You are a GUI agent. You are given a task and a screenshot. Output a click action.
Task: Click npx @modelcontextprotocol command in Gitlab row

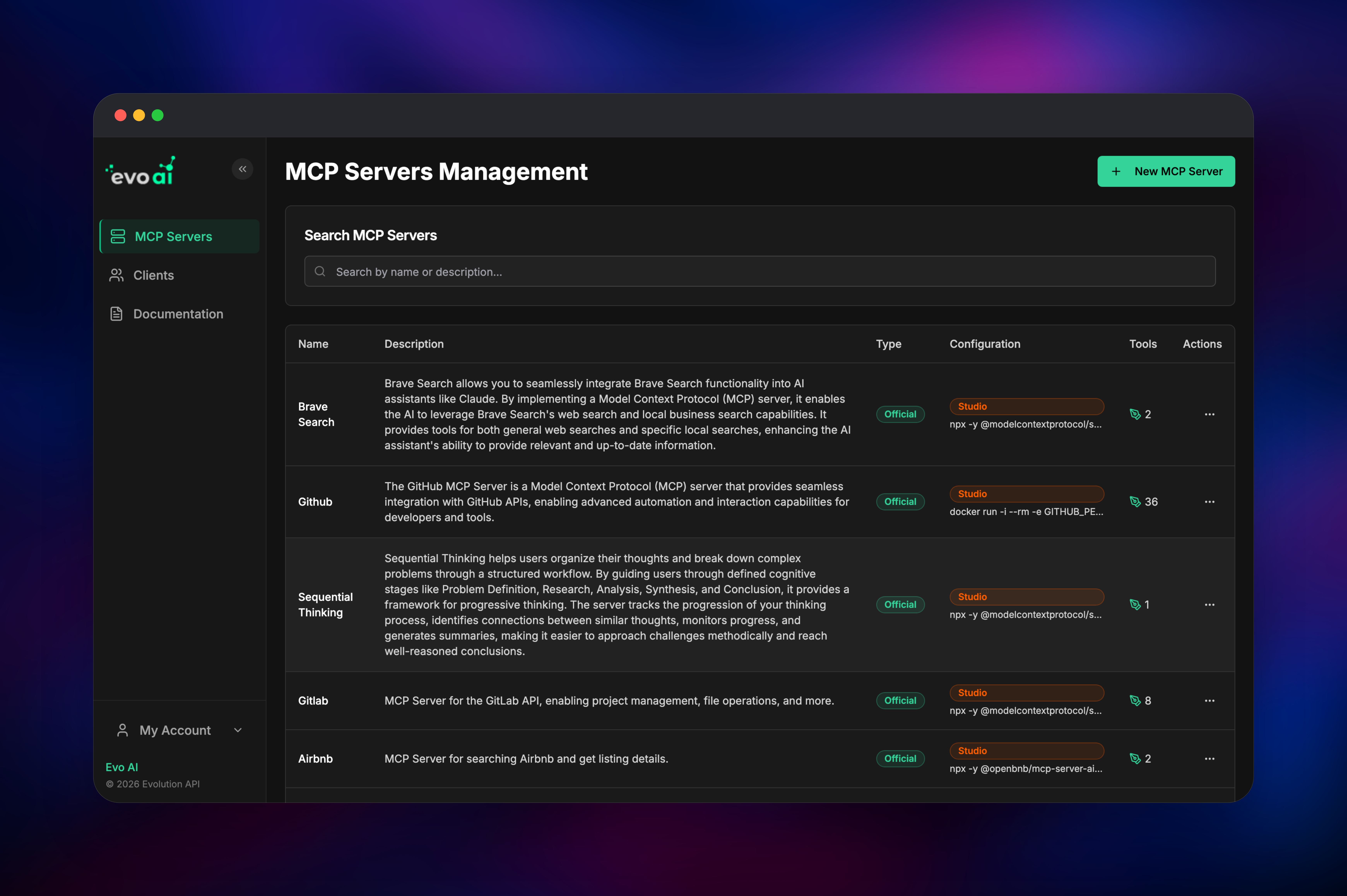[1026, 711]
